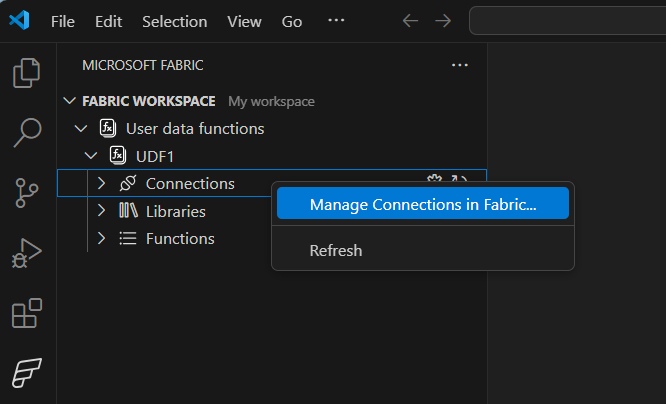Click the VS Code logo icon

(x=19, y=21)
